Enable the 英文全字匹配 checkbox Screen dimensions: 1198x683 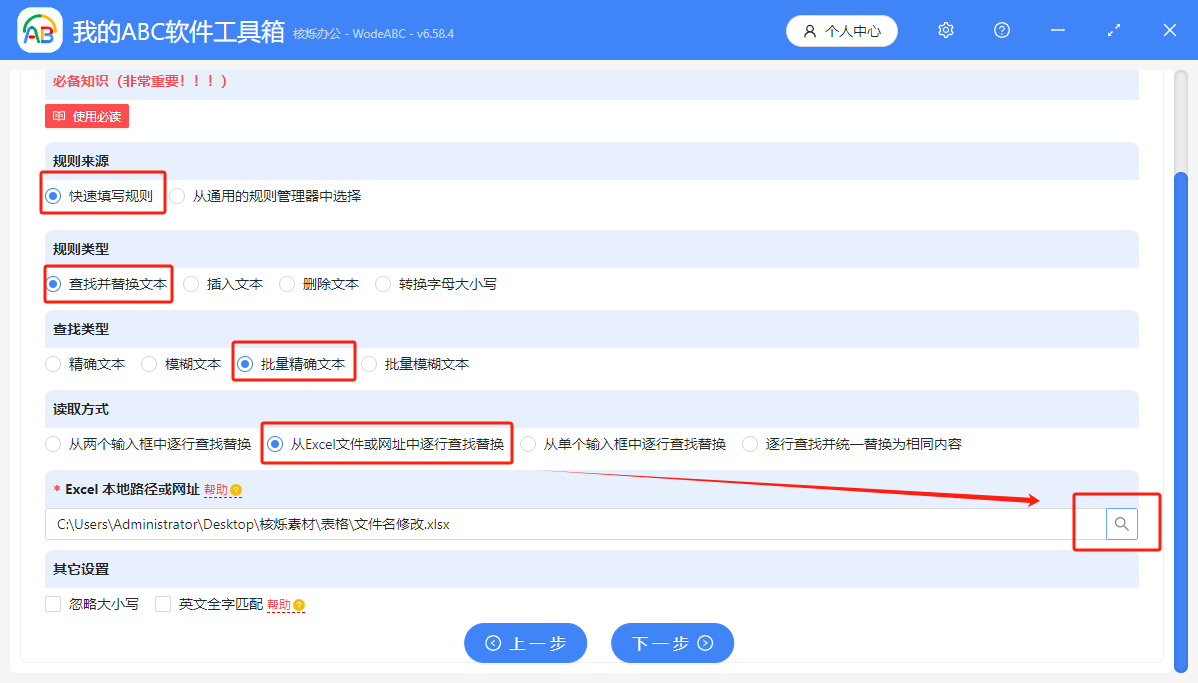(162, 603)
